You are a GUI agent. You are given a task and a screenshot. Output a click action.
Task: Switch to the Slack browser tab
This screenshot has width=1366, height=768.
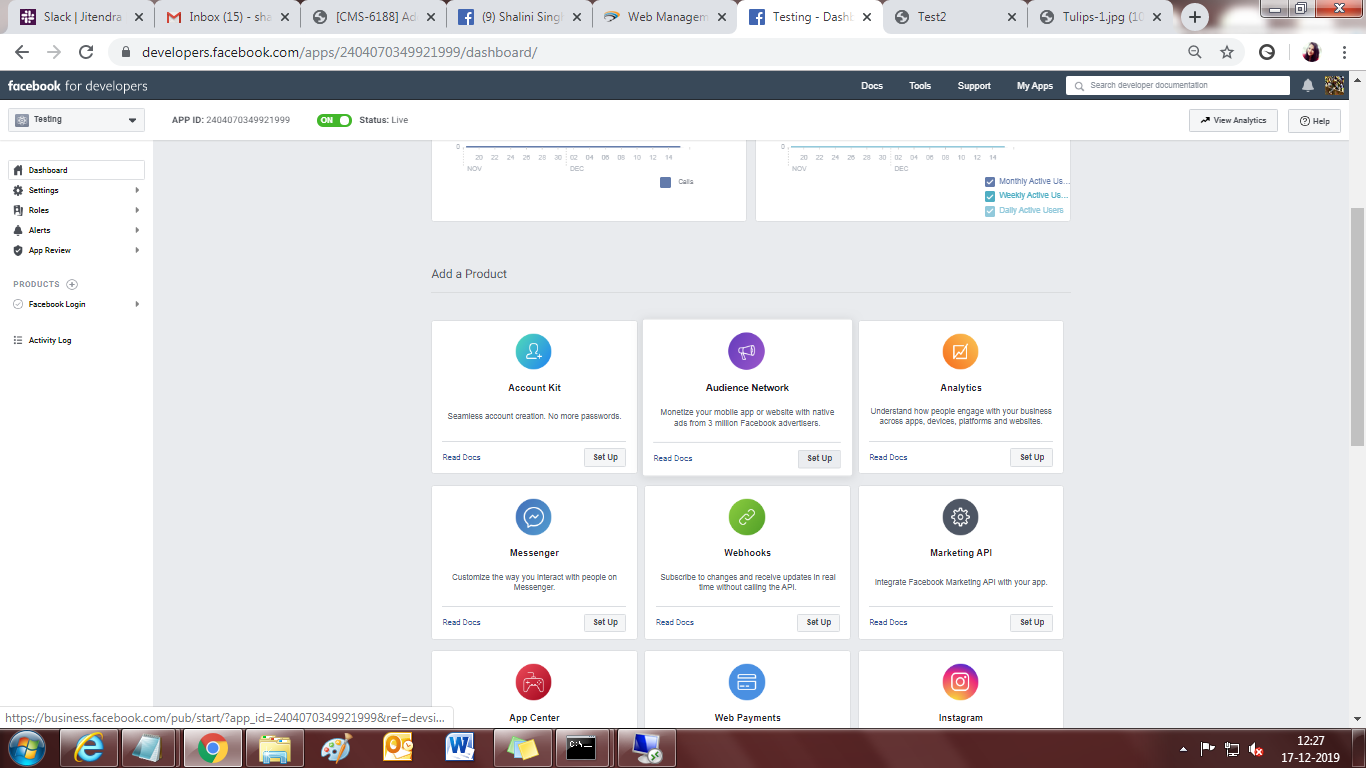(x=82, y=17)
